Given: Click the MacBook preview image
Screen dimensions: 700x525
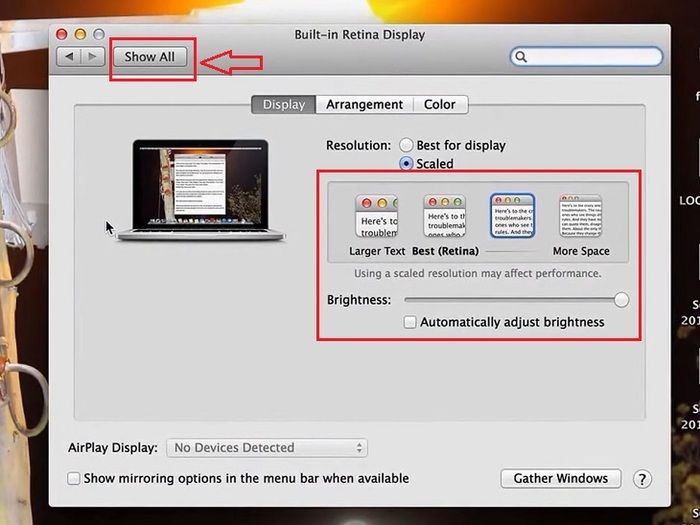Looking at the screenshot, I should click(x=200, y=190).
